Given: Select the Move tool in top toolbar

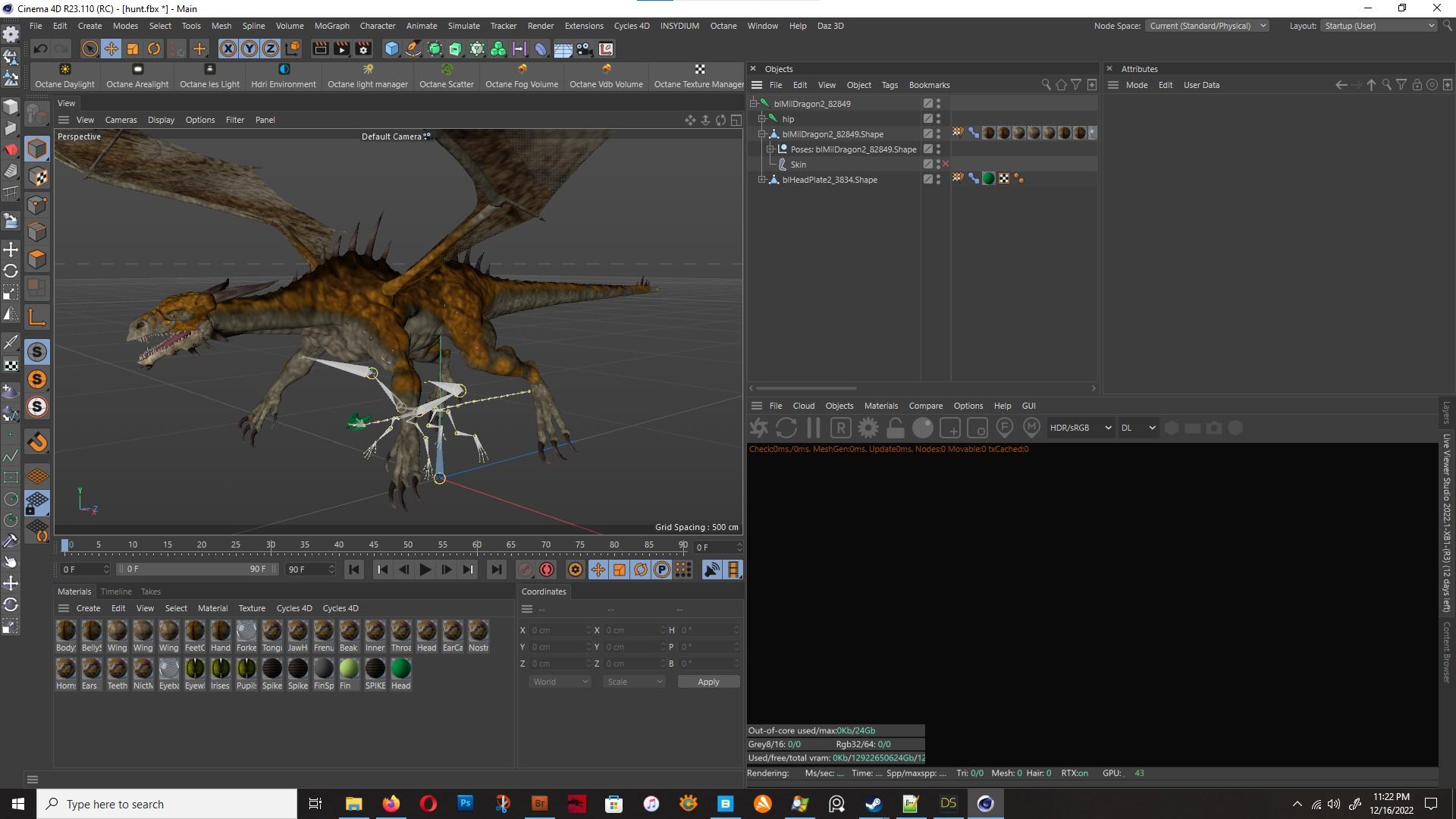Looking at the screenshot, I should click(x=111, y=49).
